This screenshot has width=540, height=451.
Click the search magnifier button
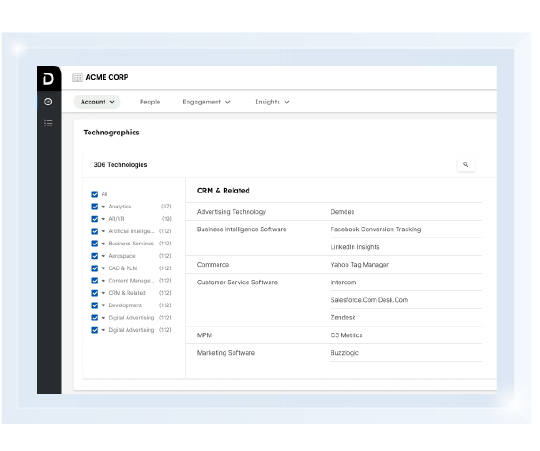tap(466, 165)
